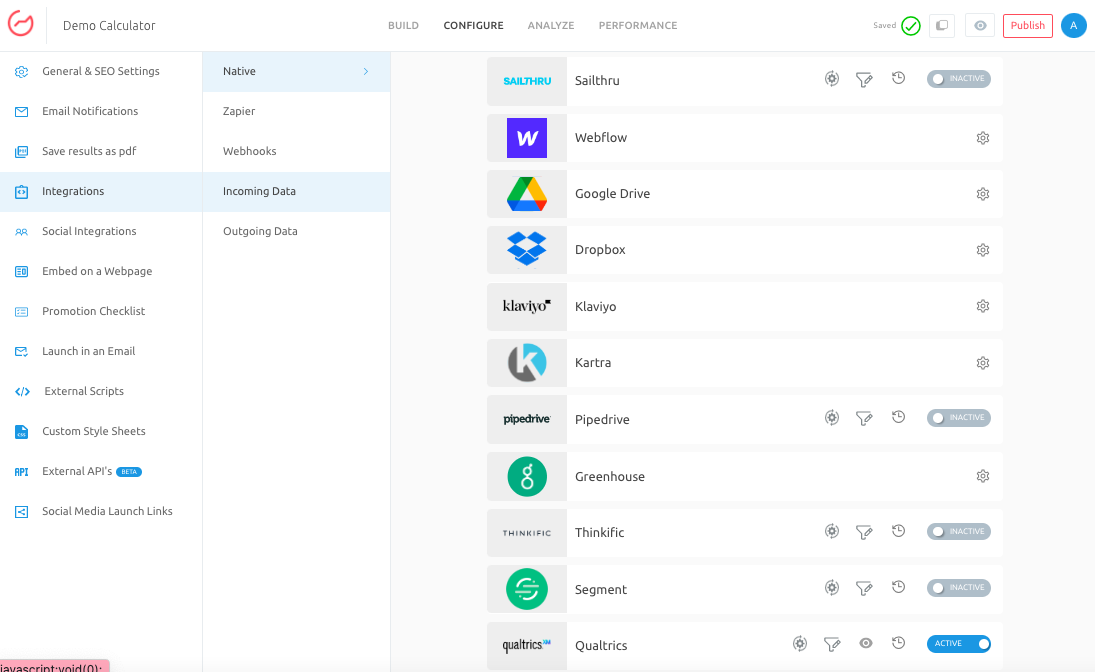The width and height of the screenshot is (1095, 672).
Task: Click the Publish button
Action: [x=1027, y=25]
